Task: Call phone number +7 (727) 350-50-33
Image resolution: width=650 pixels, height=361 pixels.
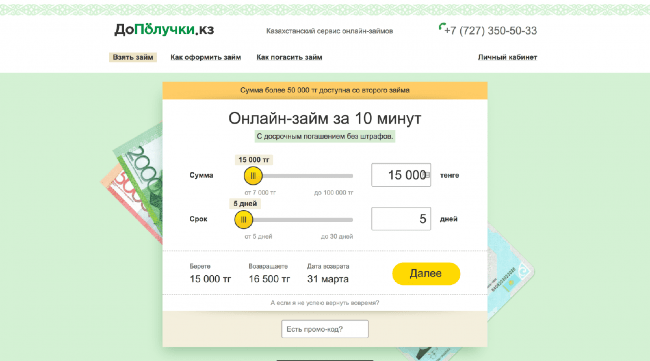Action: click(490, 31)
